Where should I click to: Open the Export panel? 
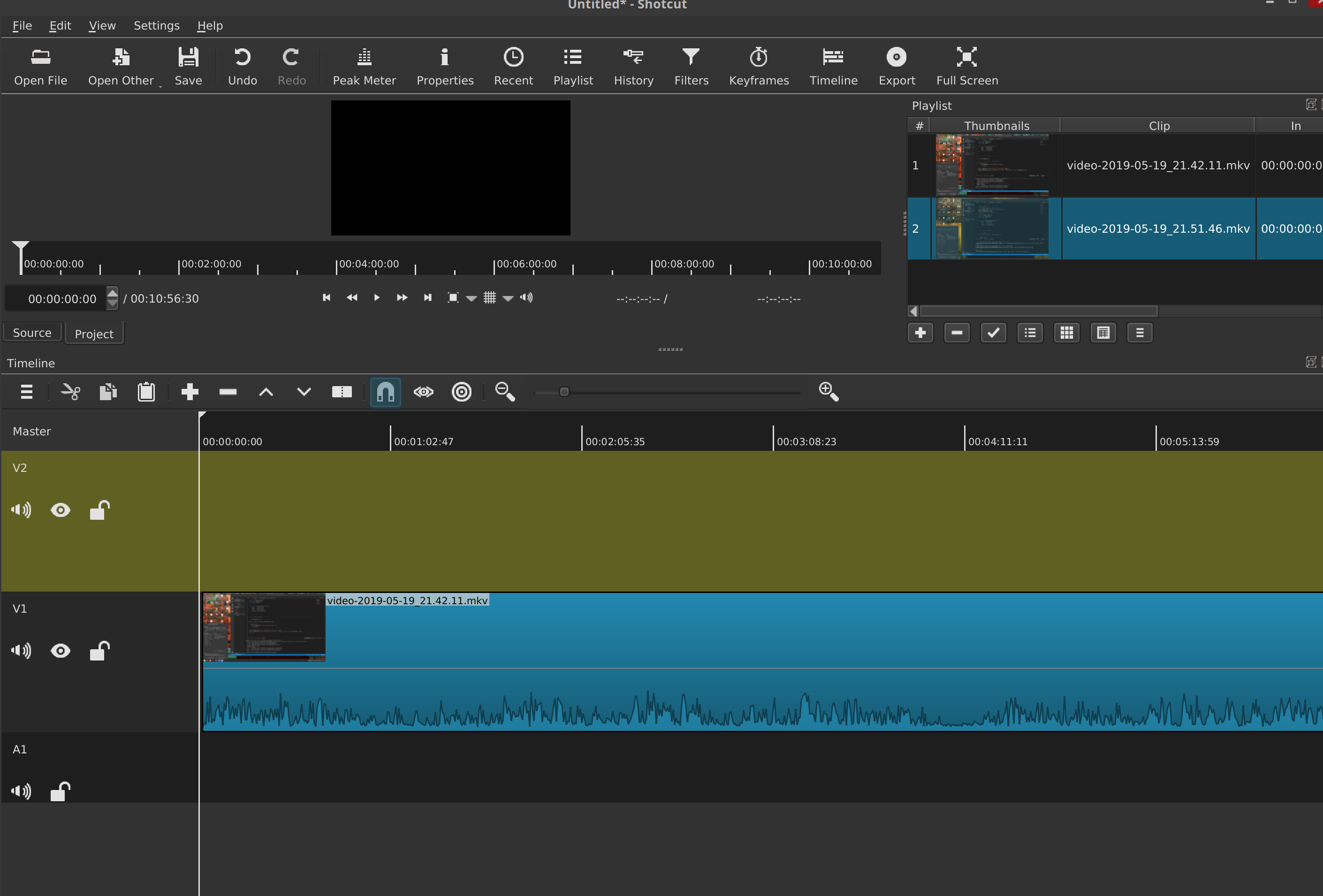point(896,66)
